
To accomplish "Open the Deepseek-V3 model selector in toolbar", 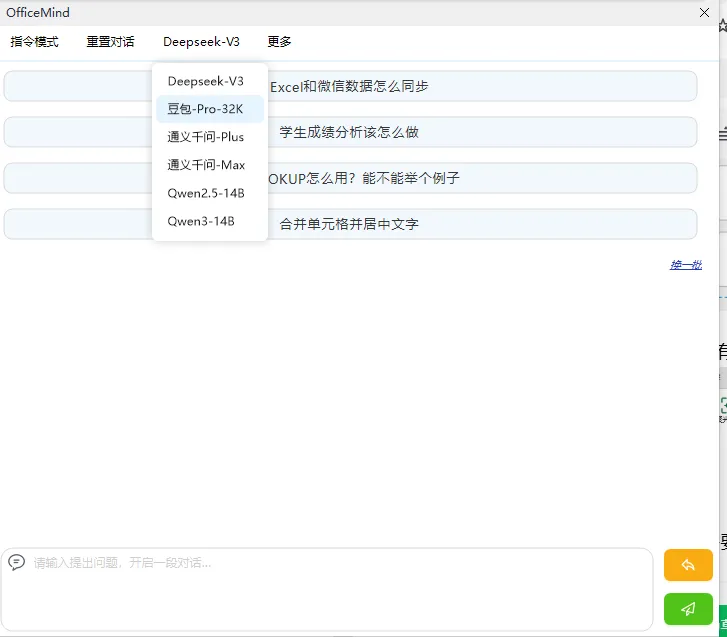I will pos(201,42).
